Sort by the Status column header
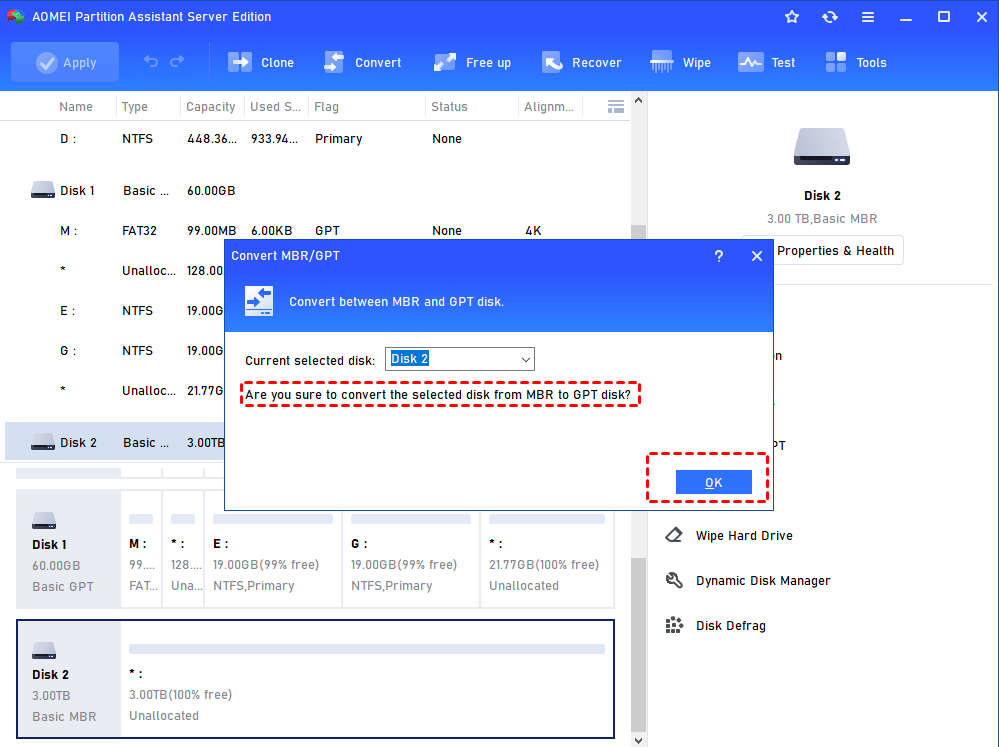 tap(449, 106)
